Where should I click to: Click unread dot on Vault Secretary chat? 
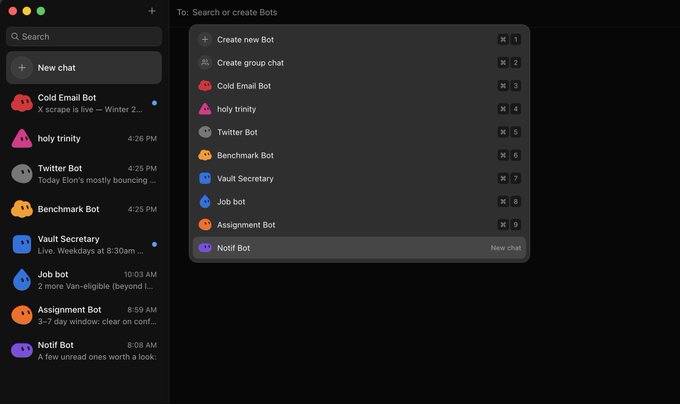pos(154,244)
